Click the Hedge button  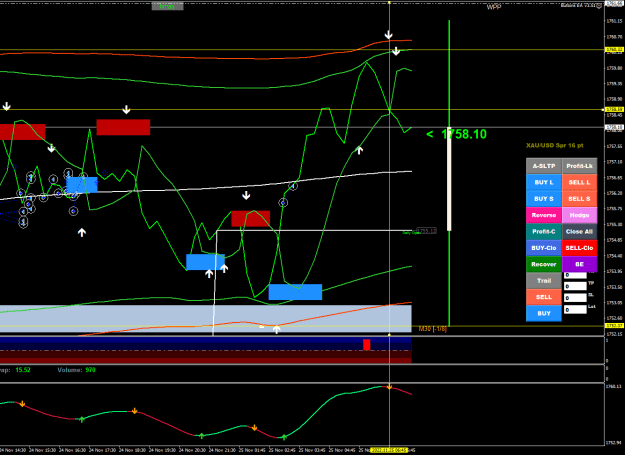pos(580,215)
